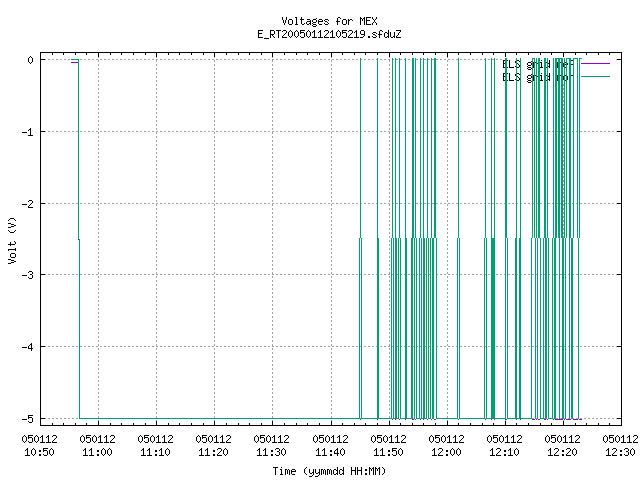
Task: Click the 'Volt (V)' y-axis label
Action: [x=12, y=240]
